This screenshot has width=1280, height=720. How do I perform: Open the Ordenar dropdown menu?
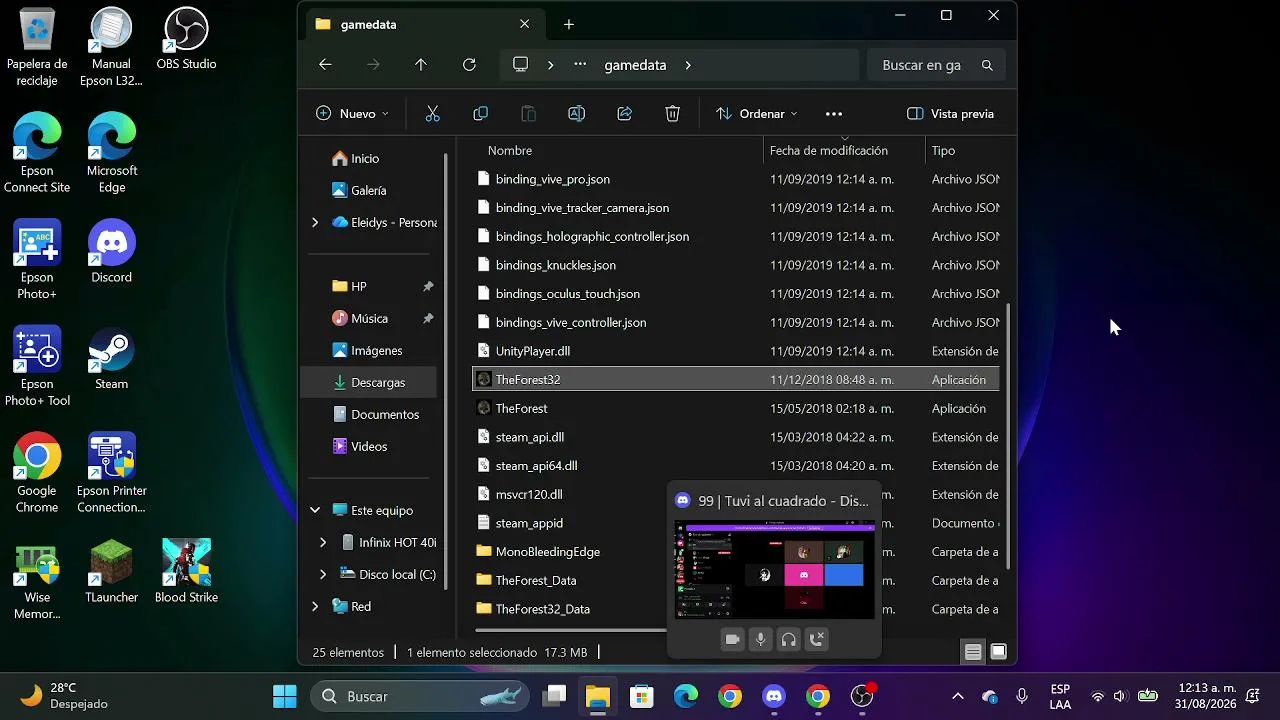757,114
